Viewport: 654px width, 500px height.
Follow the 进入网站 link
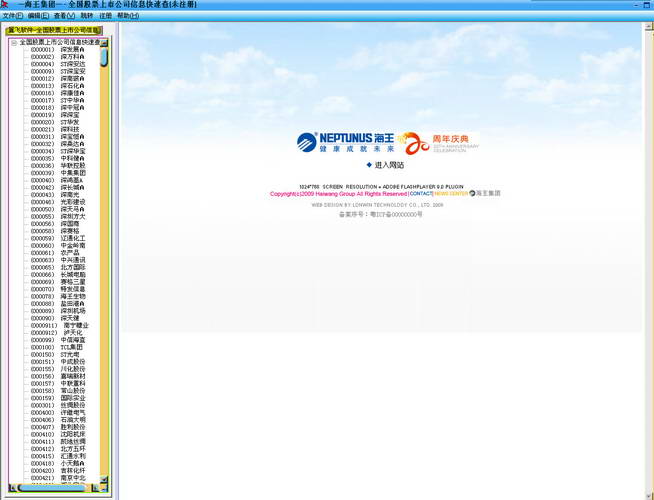389,165
